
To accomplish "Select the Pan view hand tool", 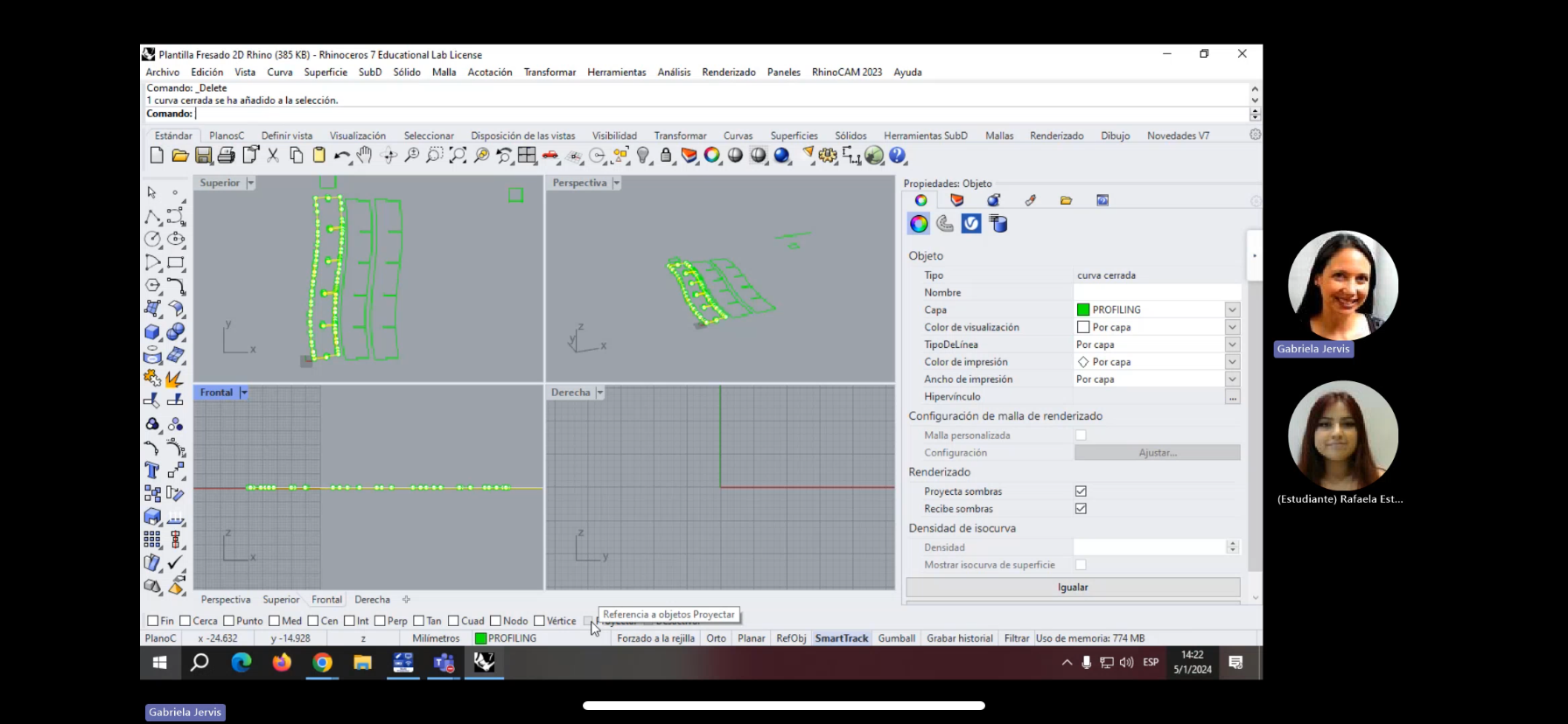I will click(365, 156).
